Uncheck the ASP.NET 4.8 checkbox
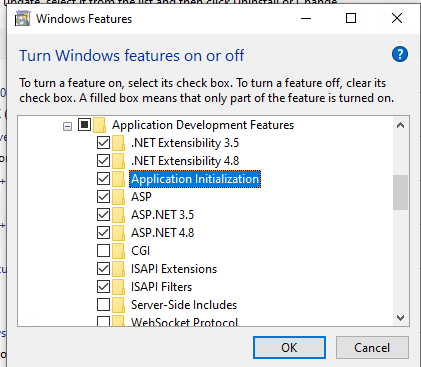Screen dimensions: 421x367 (x=103, y=233)
